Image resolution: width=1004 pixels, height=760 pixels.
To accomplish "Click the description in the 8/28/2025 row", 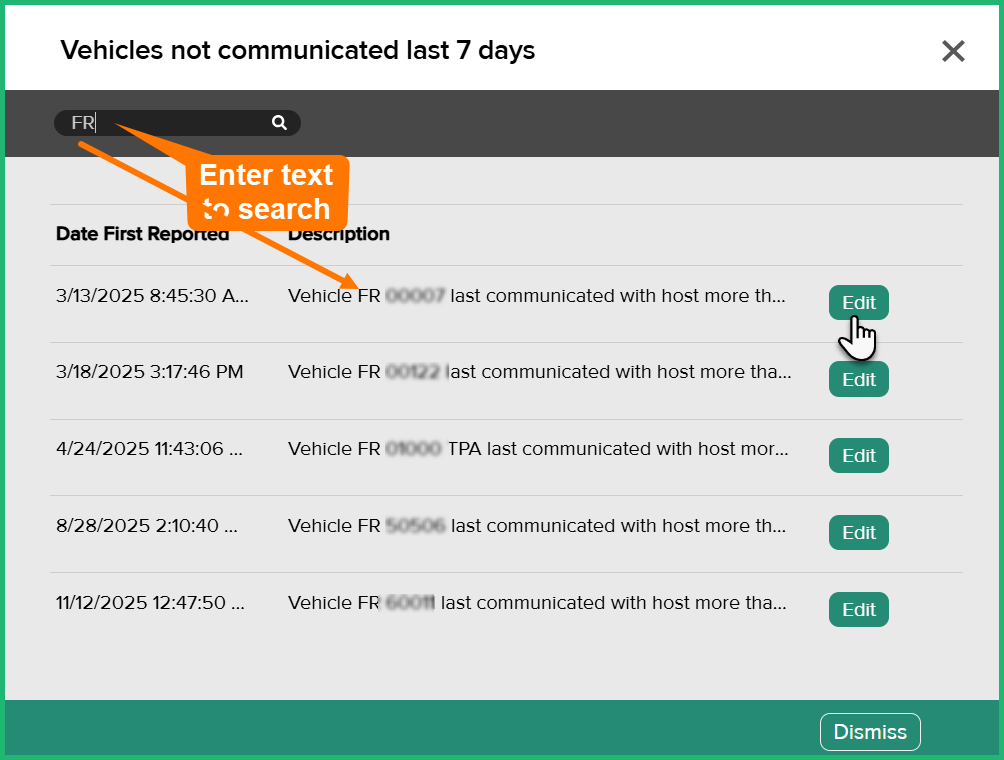I will point(537,526).
